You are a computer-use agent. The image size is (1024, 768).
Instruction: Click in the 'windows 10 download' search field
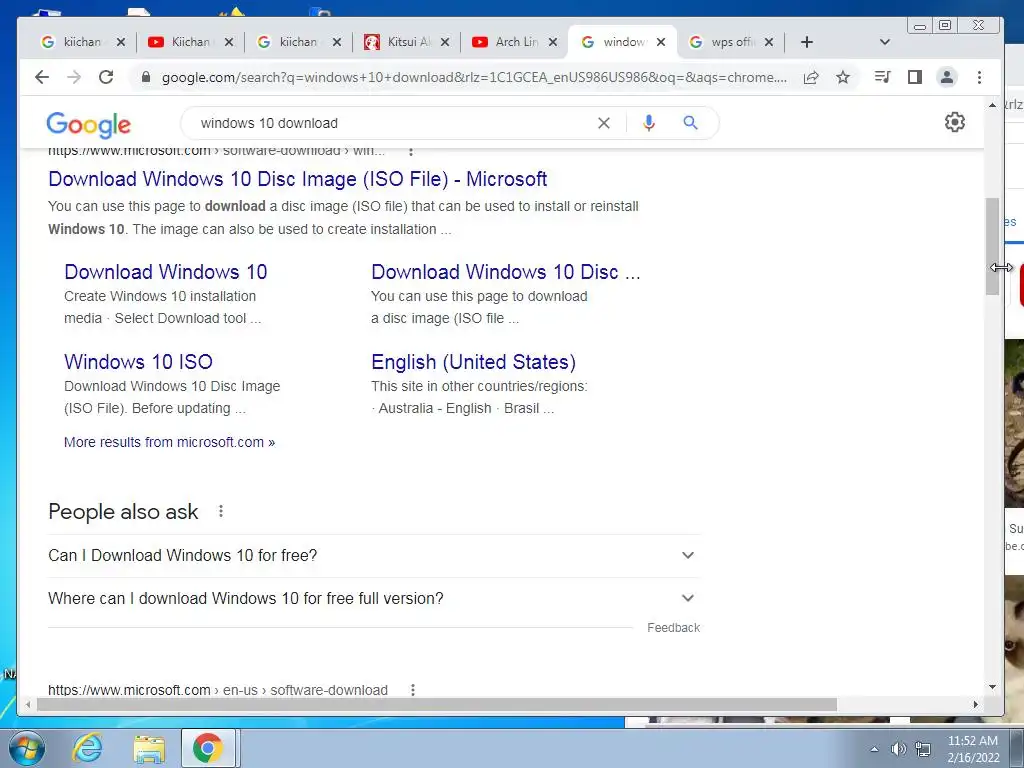point(392,123)
